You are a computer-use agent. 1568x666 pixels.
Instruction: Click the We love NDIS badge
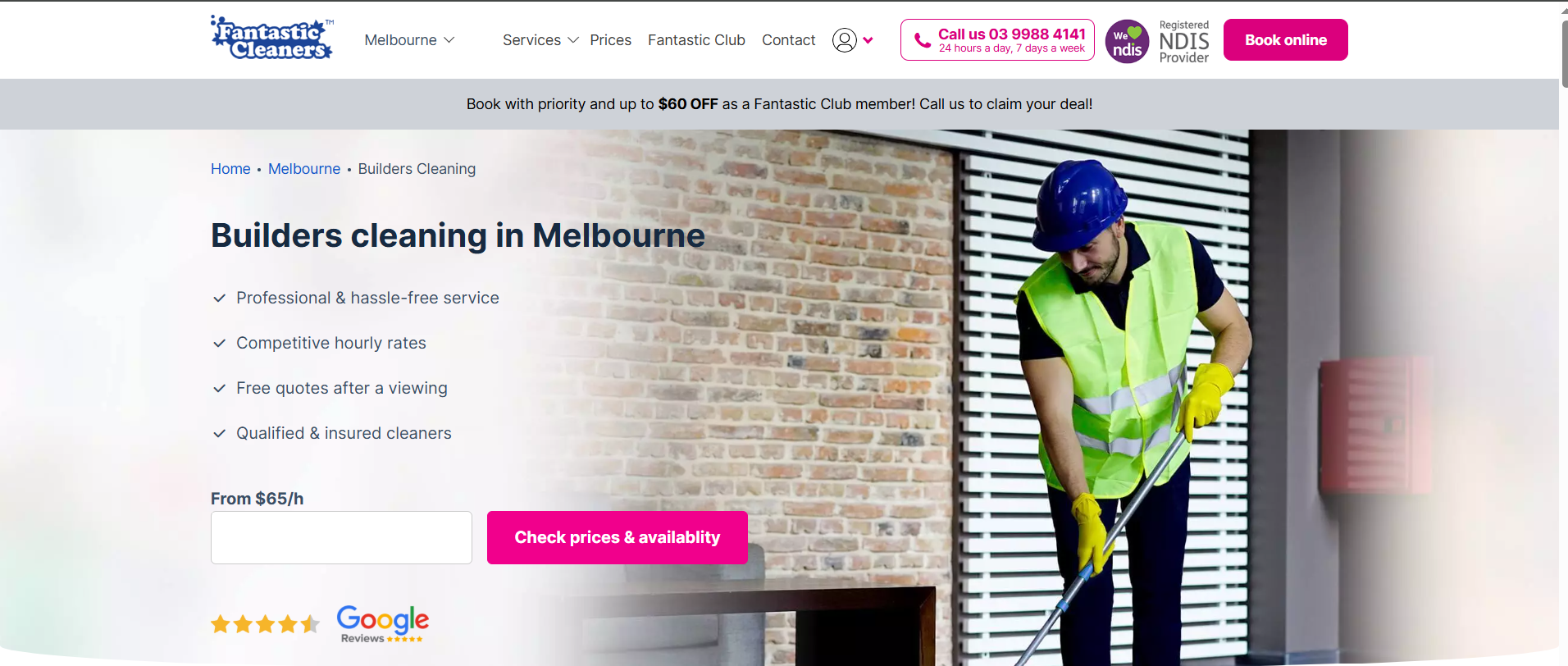coord(1127,41)
